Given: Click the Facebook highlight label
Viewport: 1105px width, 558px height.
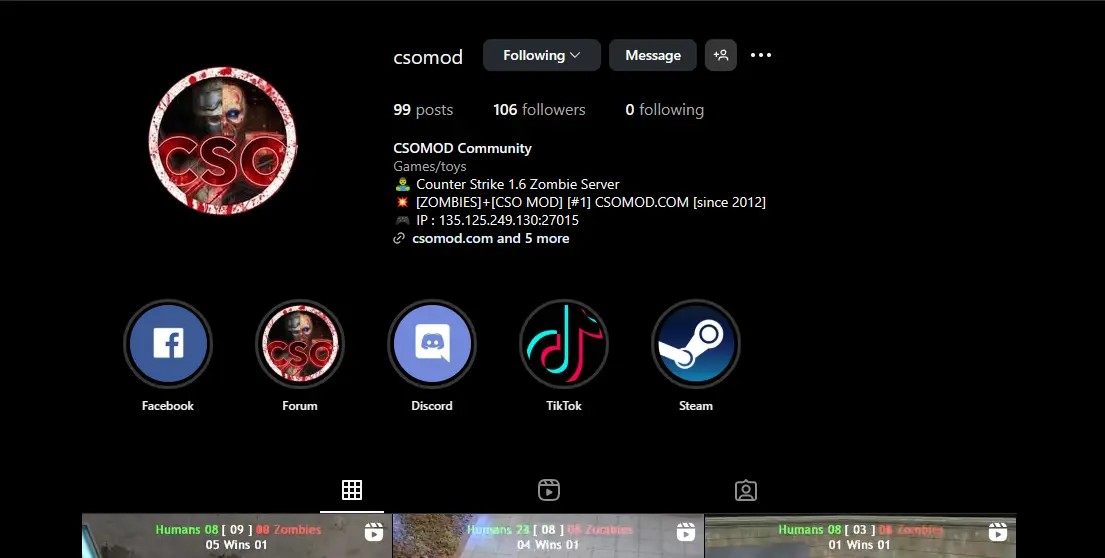Looking at the screenshot, I should pyautogui.click(x=168, y=406).
